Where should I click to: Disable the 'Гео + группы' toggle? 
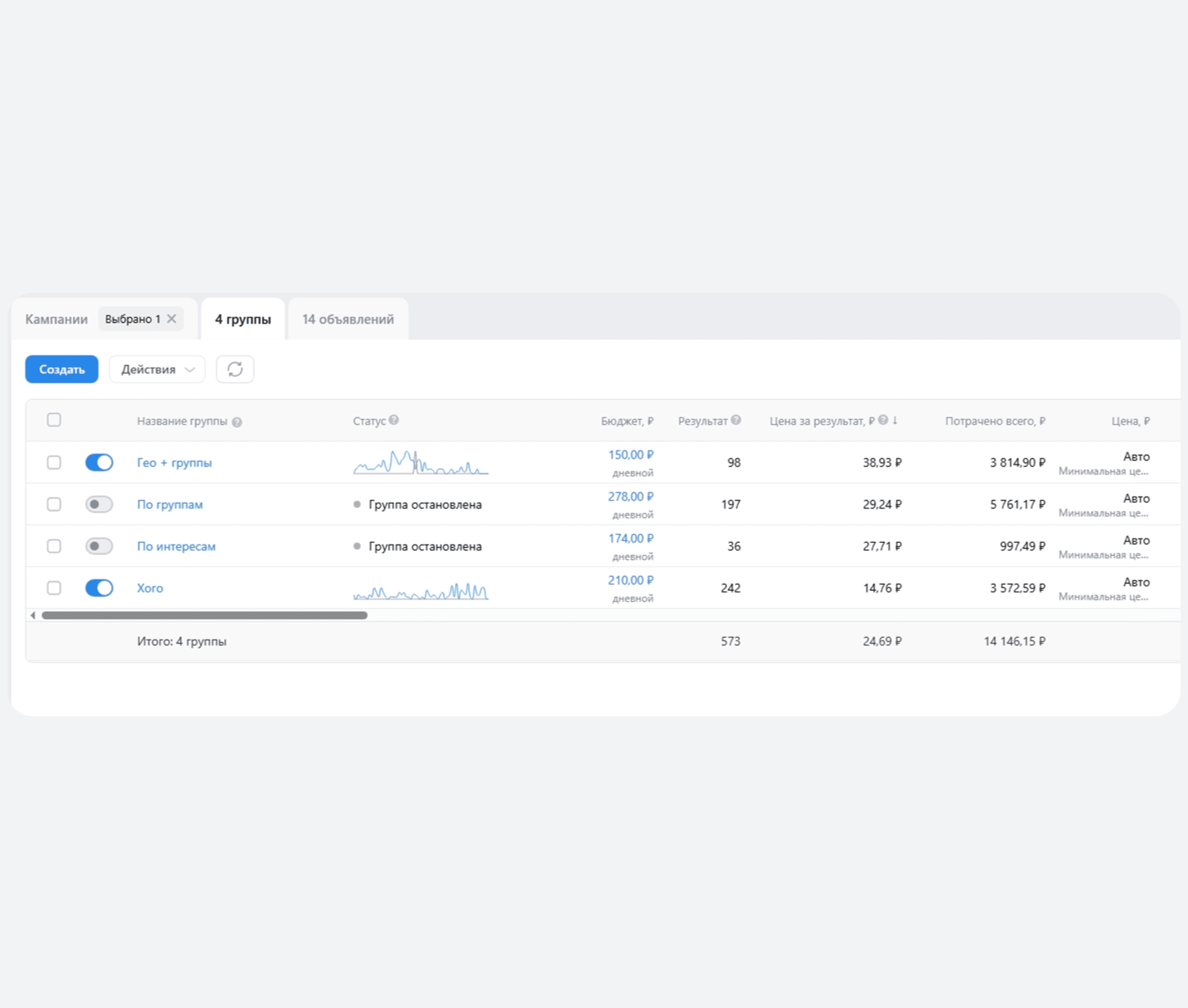(x=99, y=462)
